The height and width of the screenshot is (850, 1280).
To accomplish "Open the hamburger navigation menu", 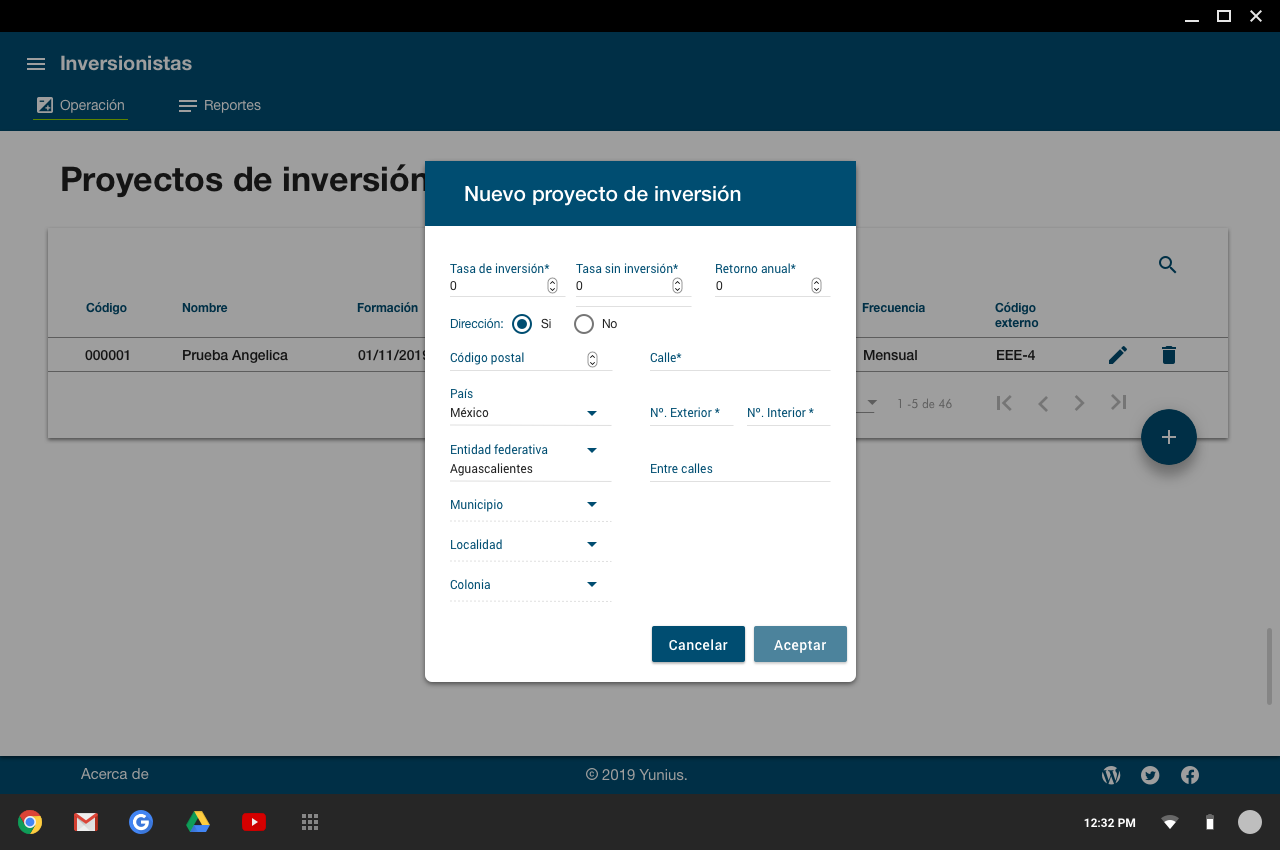I will pos(36,64).
